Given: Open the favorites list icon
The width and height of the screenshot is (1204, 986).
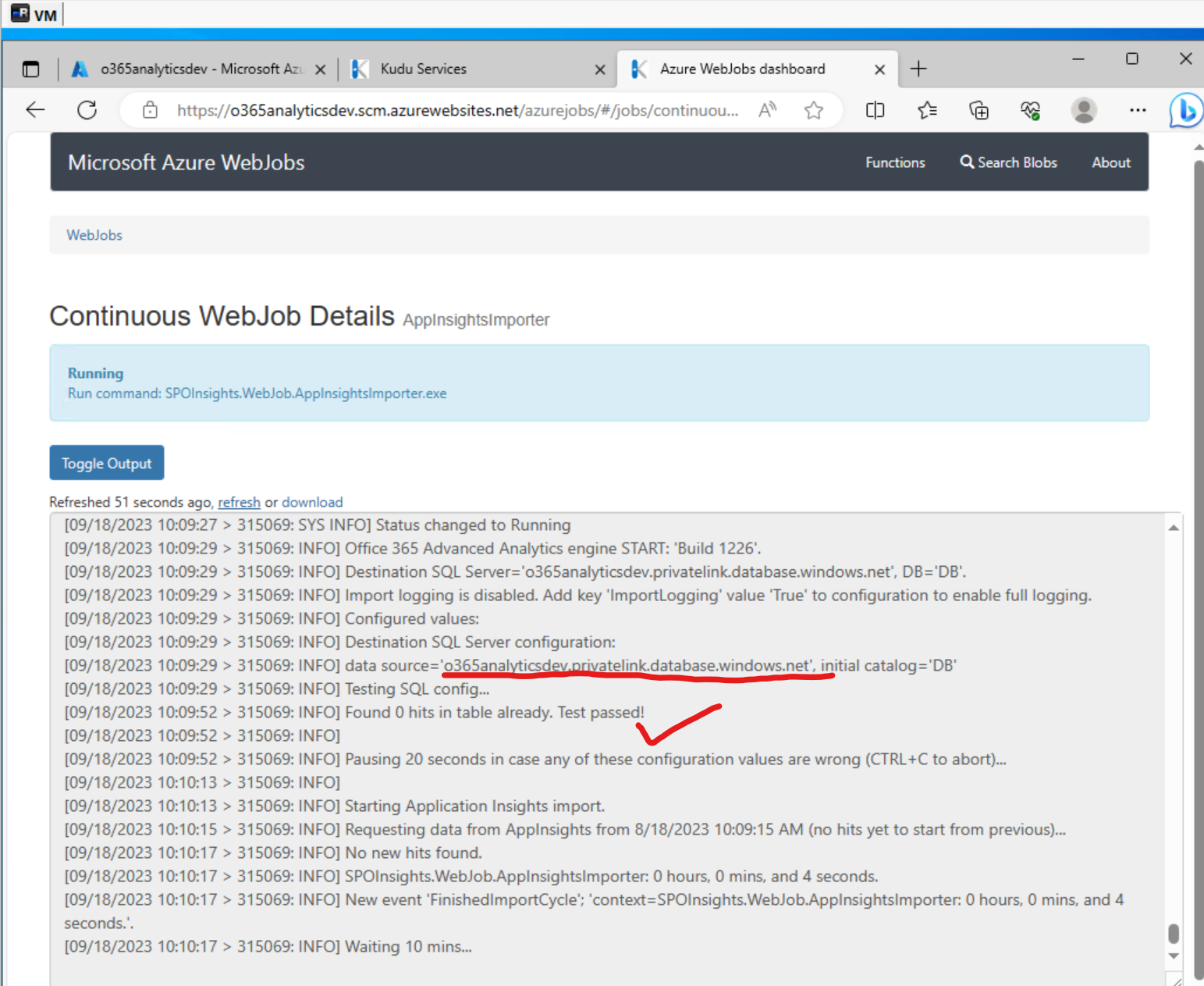Looking at the screenshot, I should coord(927,110).
